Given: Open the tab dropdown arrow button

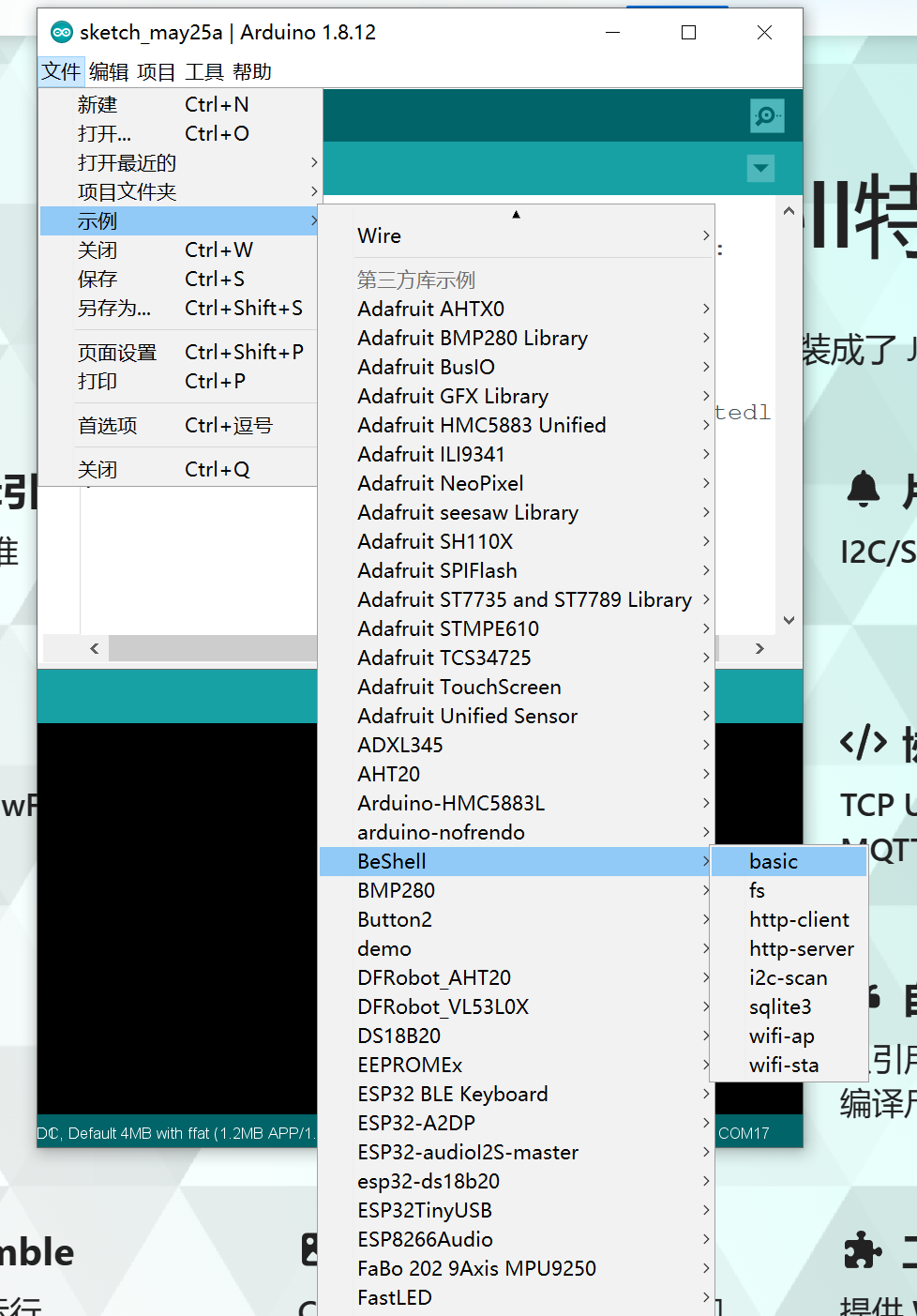Looking at the screenshot, I should pyautogui.click(x=760, y=169).
